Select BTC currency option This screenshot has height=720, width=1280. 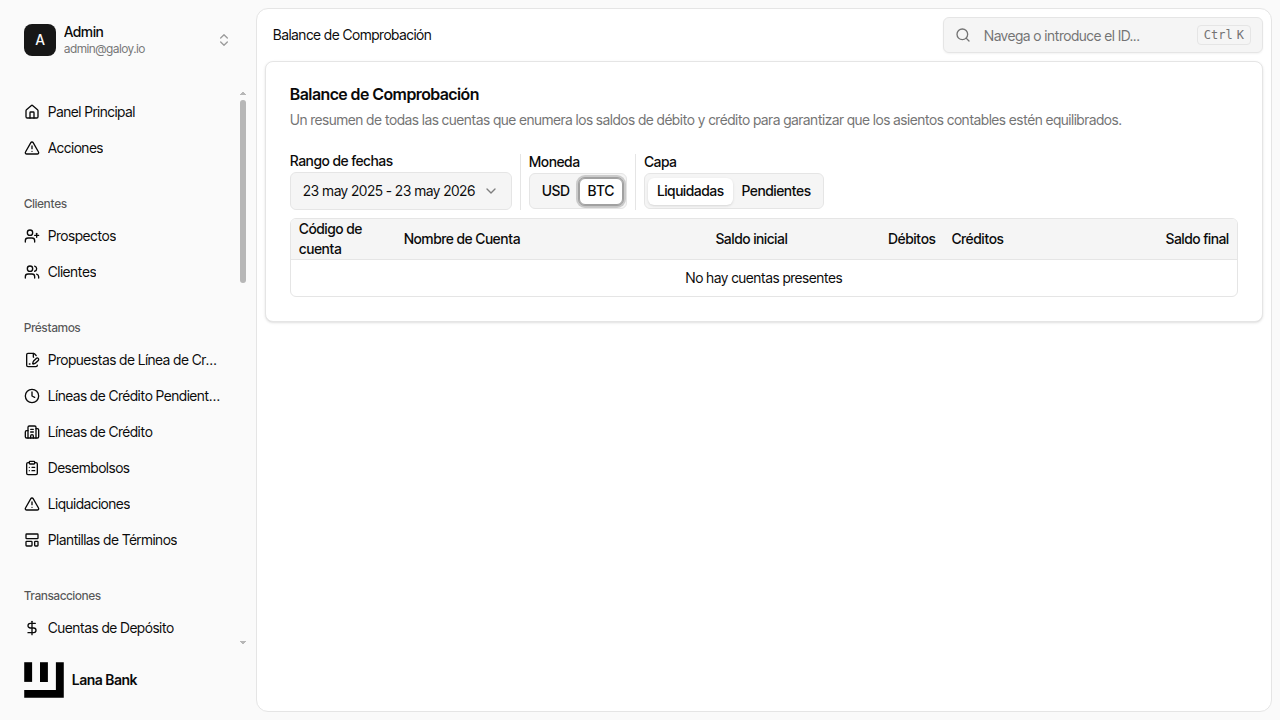point(601,191)
